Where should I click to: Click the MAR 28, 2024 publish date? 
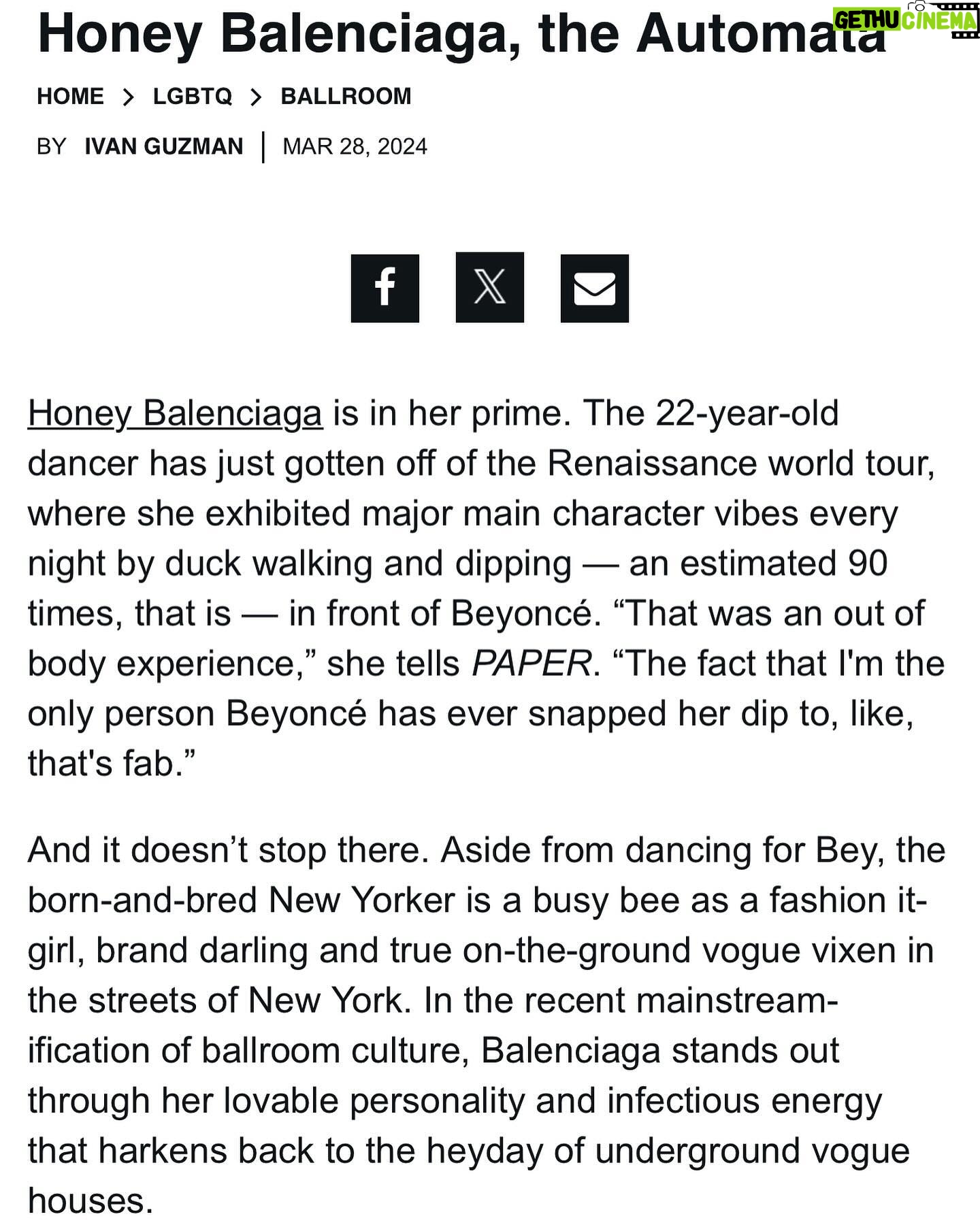click(x=355, y=146)
